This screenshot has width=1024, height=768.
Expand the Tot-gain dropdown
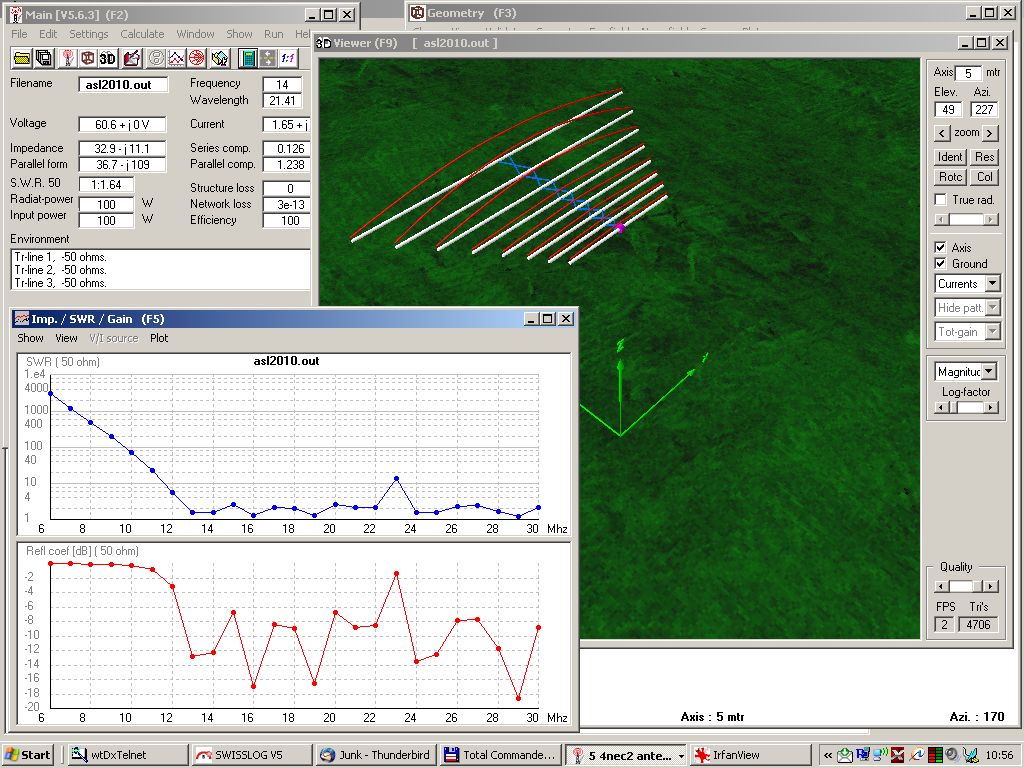click(x=993, y=332)
